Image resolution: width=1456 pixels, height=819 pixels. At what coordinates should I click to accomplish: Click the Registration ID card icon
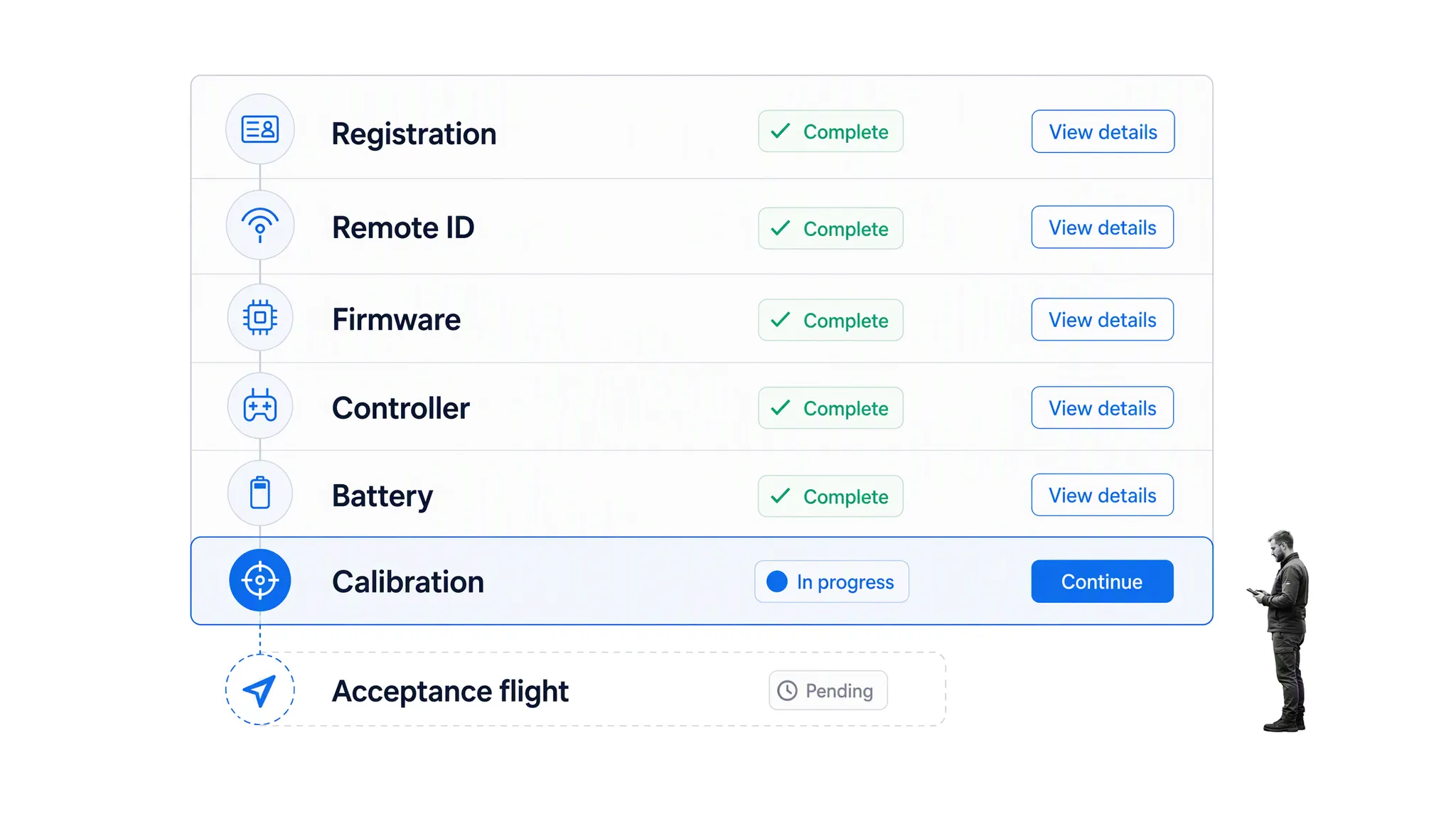click(260, 129)
